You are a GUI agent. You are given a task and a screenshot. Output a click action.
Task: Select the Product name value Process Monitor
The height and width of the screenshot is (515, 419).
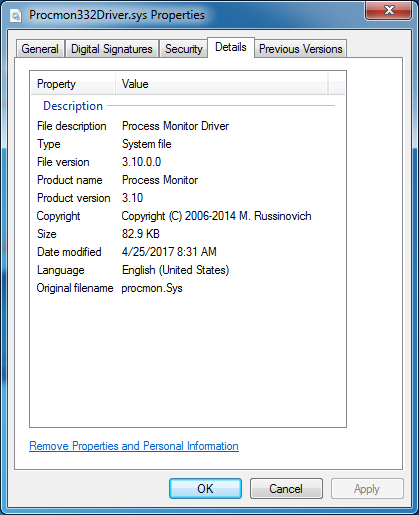(x=160, y=180)
